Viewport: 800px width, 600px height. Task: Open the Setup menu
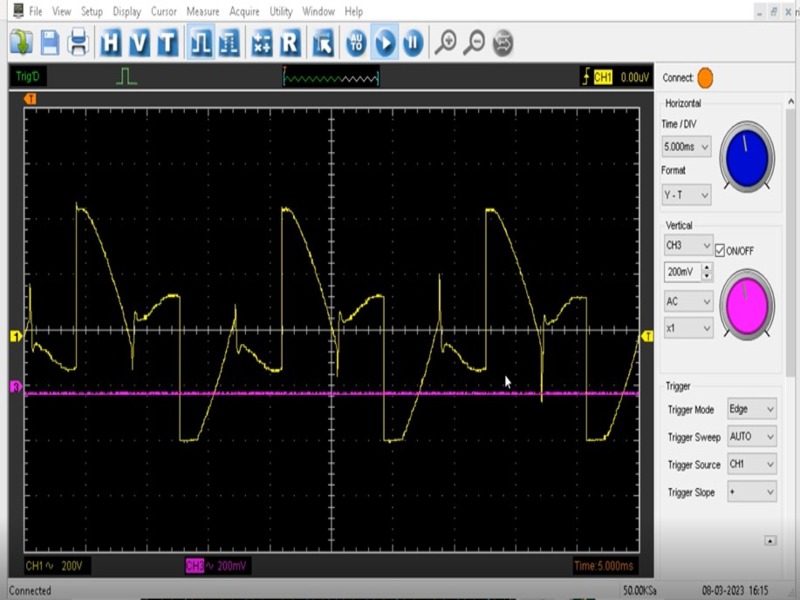coord(92,11)
